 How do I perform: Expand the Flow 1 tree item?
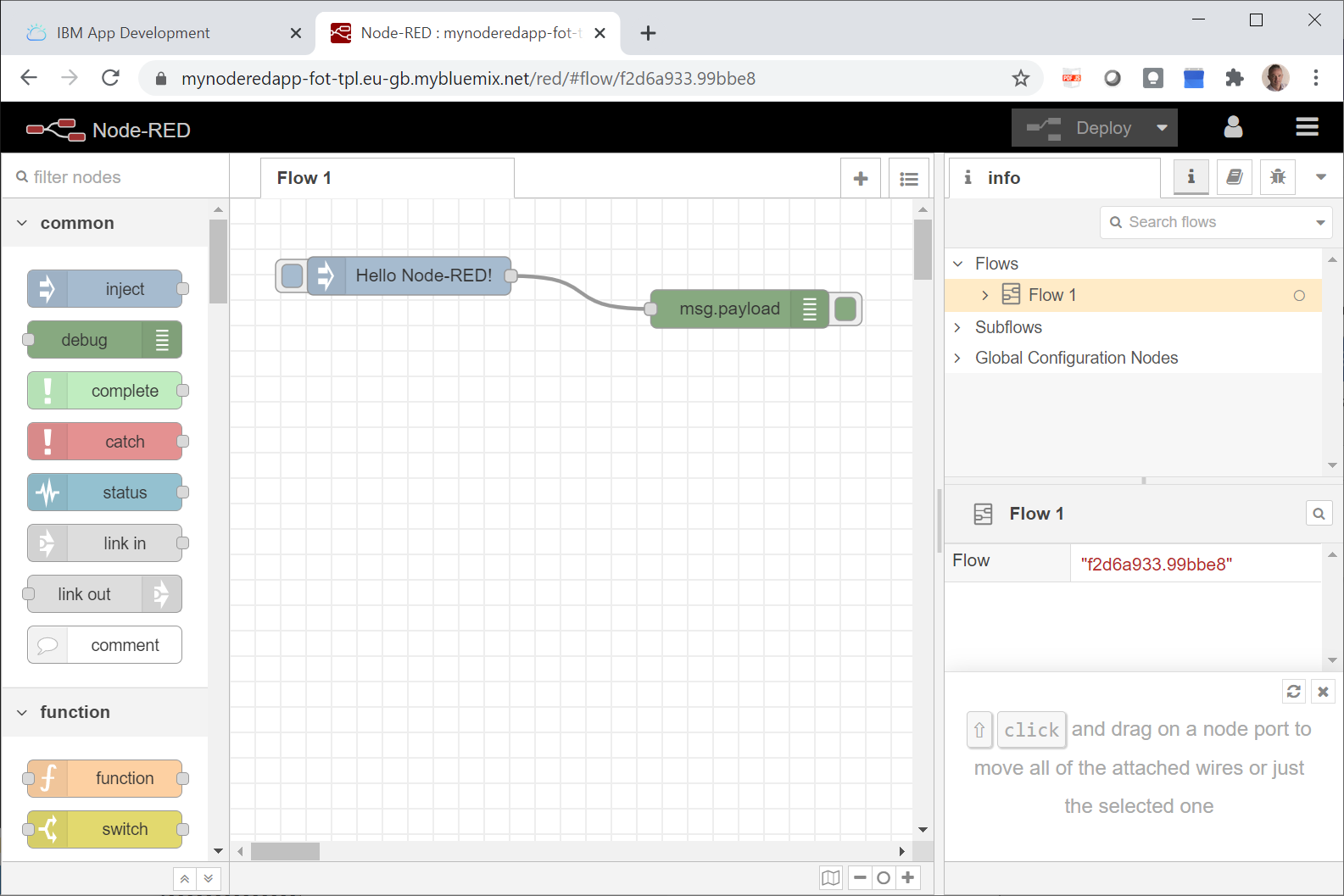[985, 295]
